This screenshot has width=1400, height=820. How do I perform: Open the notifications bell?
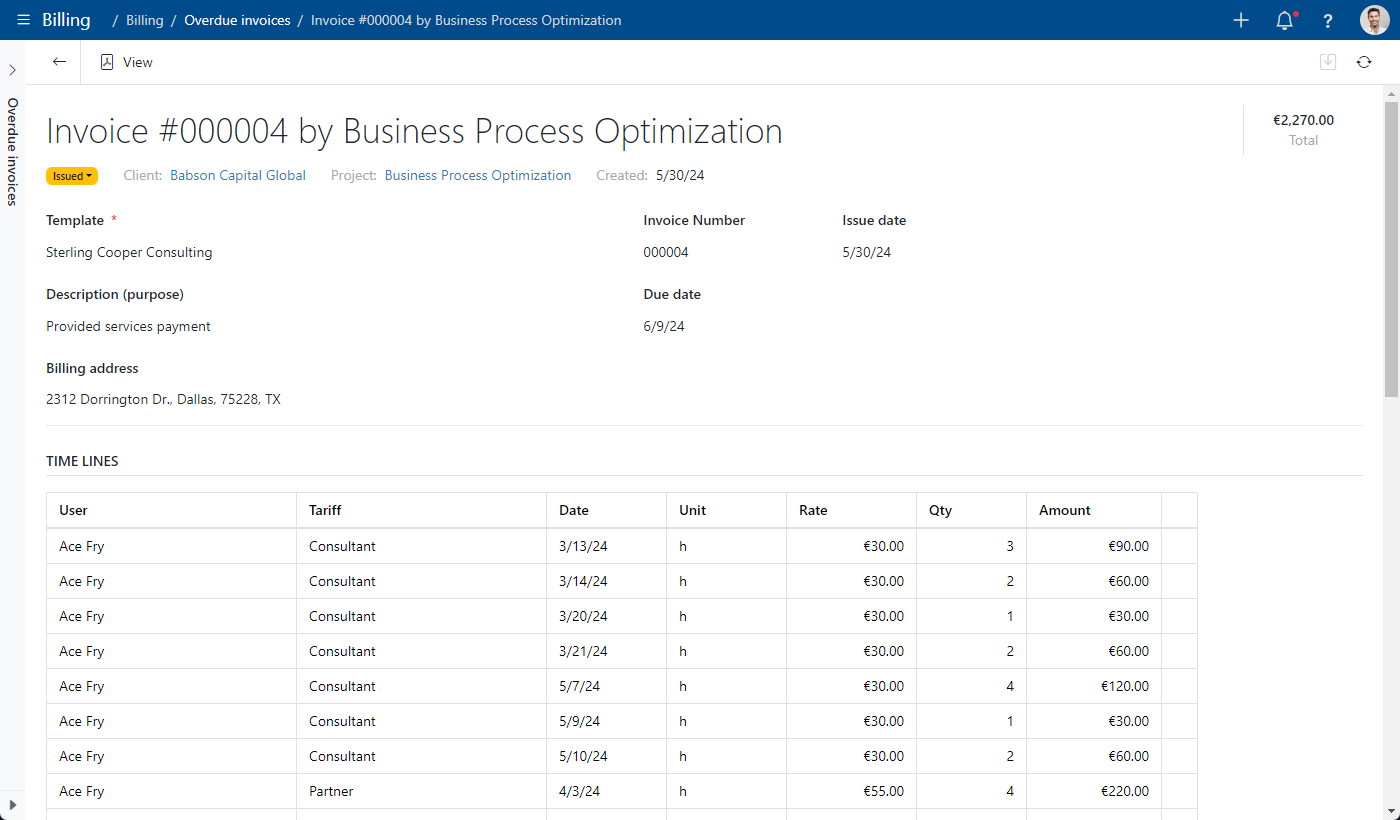pyautogui.click(x=1285, y=20)
